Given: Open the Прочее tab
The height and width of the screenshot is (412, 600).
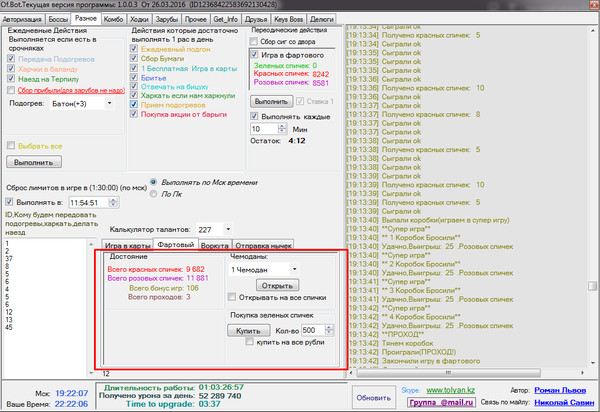Looking at the screenshot, I should [196, 19].
